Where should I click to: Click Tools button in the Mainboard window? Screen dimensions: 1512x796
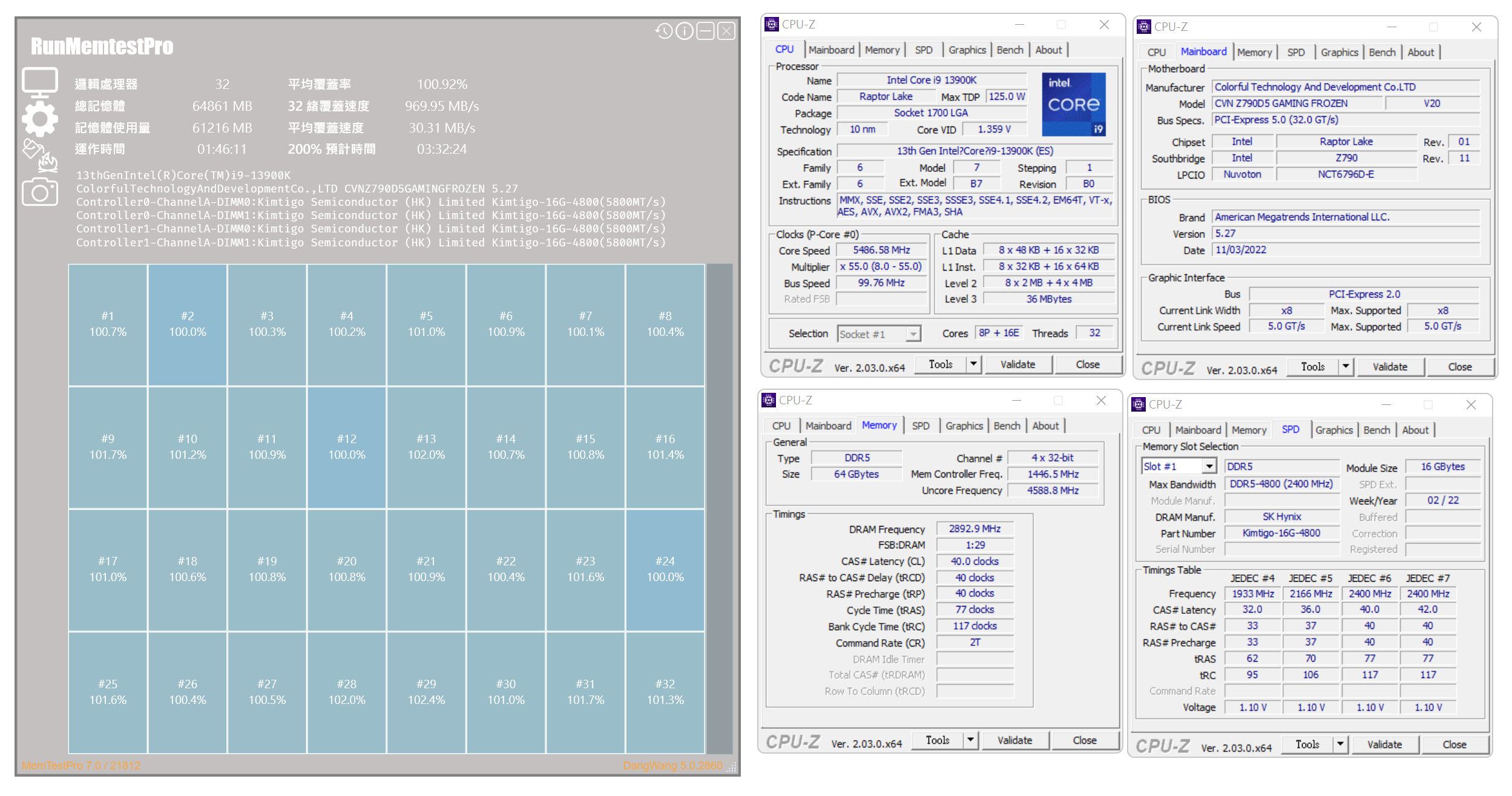coord(1312,367)
